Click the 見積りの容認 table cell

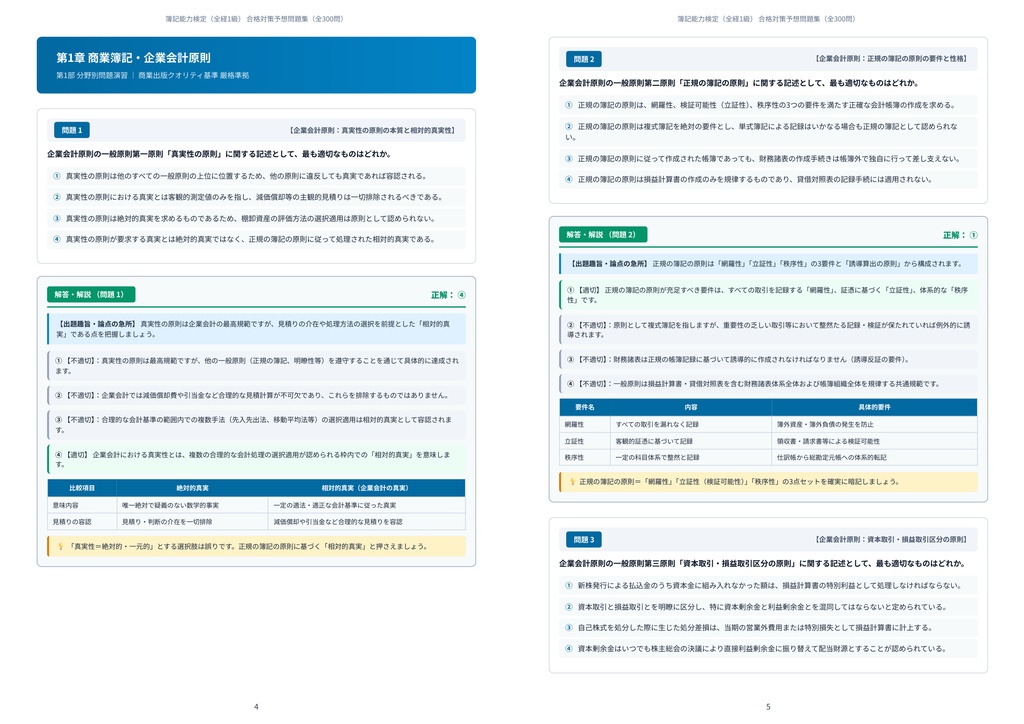82,522
